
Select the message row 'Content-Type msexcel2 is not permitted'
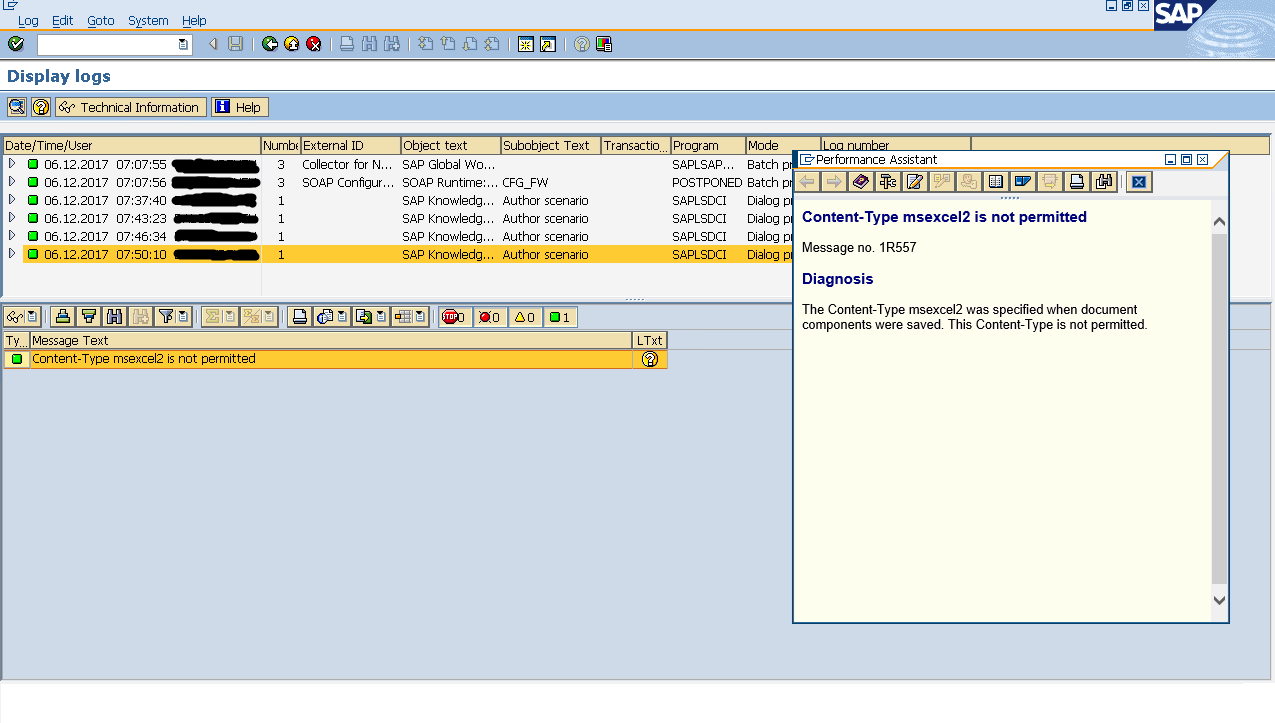[x=335, y=359]
